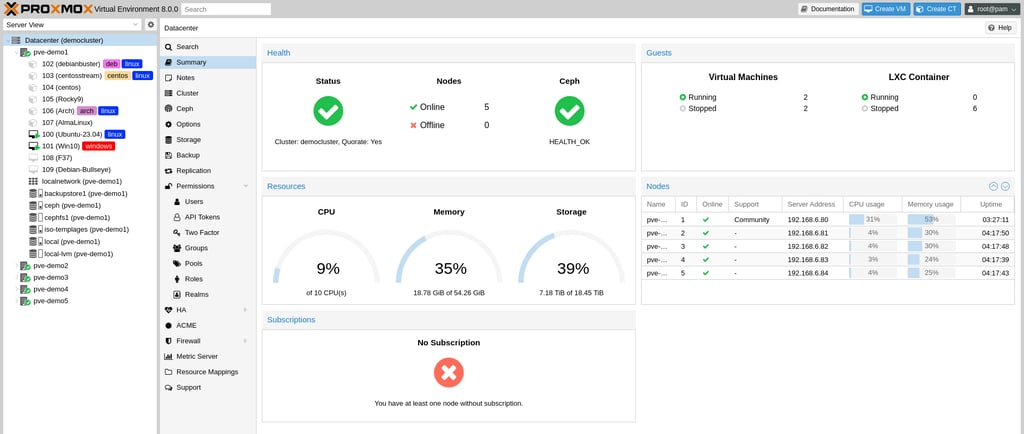Collapse the Permissions submenu arrow

coord(246,187)
